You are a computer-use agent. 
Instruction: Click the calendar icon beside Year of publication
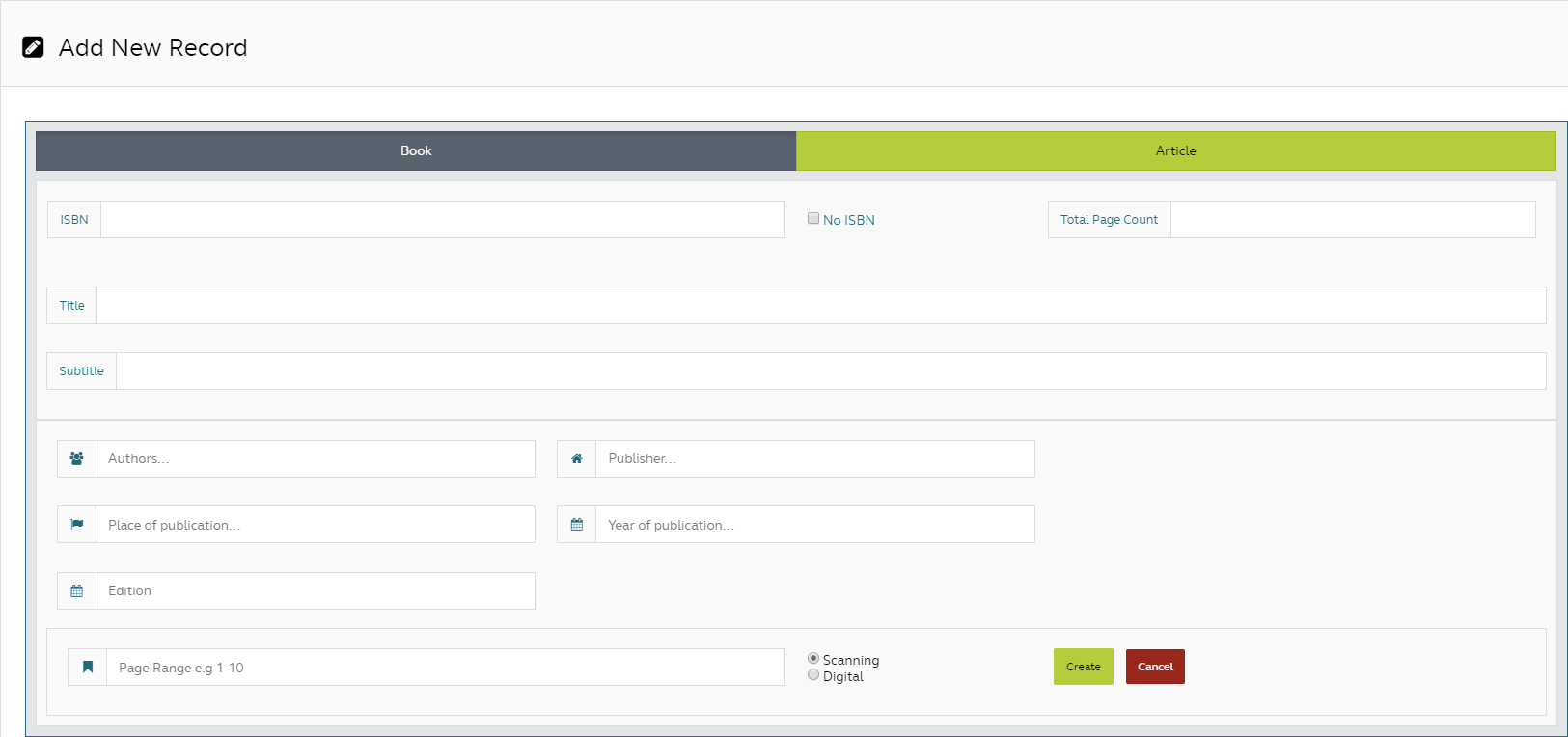click(577, 525)
